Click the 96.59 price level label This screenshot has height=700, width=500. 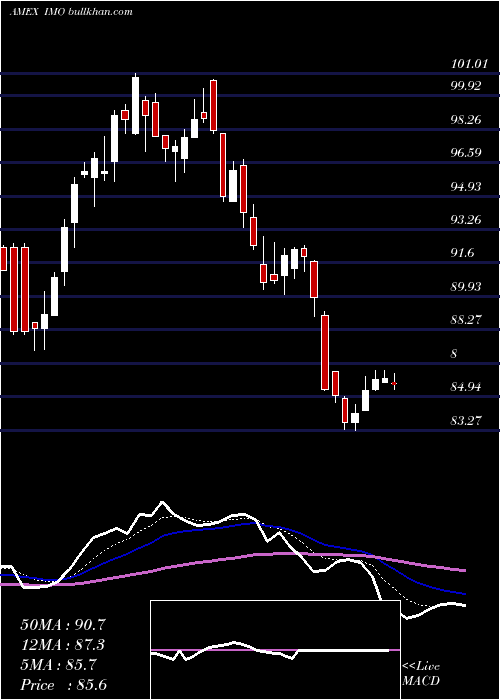pos(466,153)
